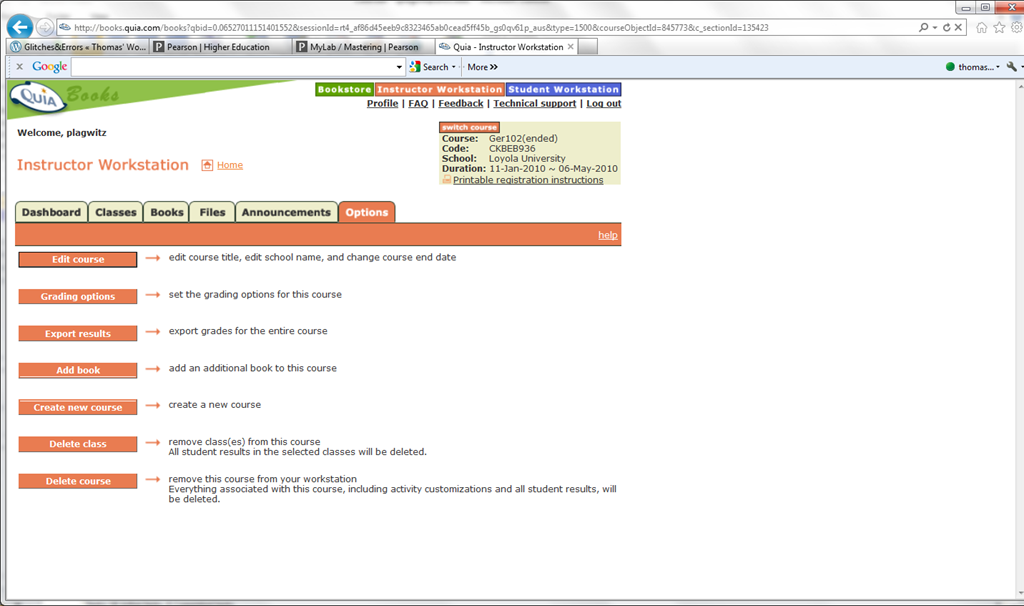Expand the Google search box dropdown arrow
This screenshot has height=606, width=1024.
[x=400, y=67]
